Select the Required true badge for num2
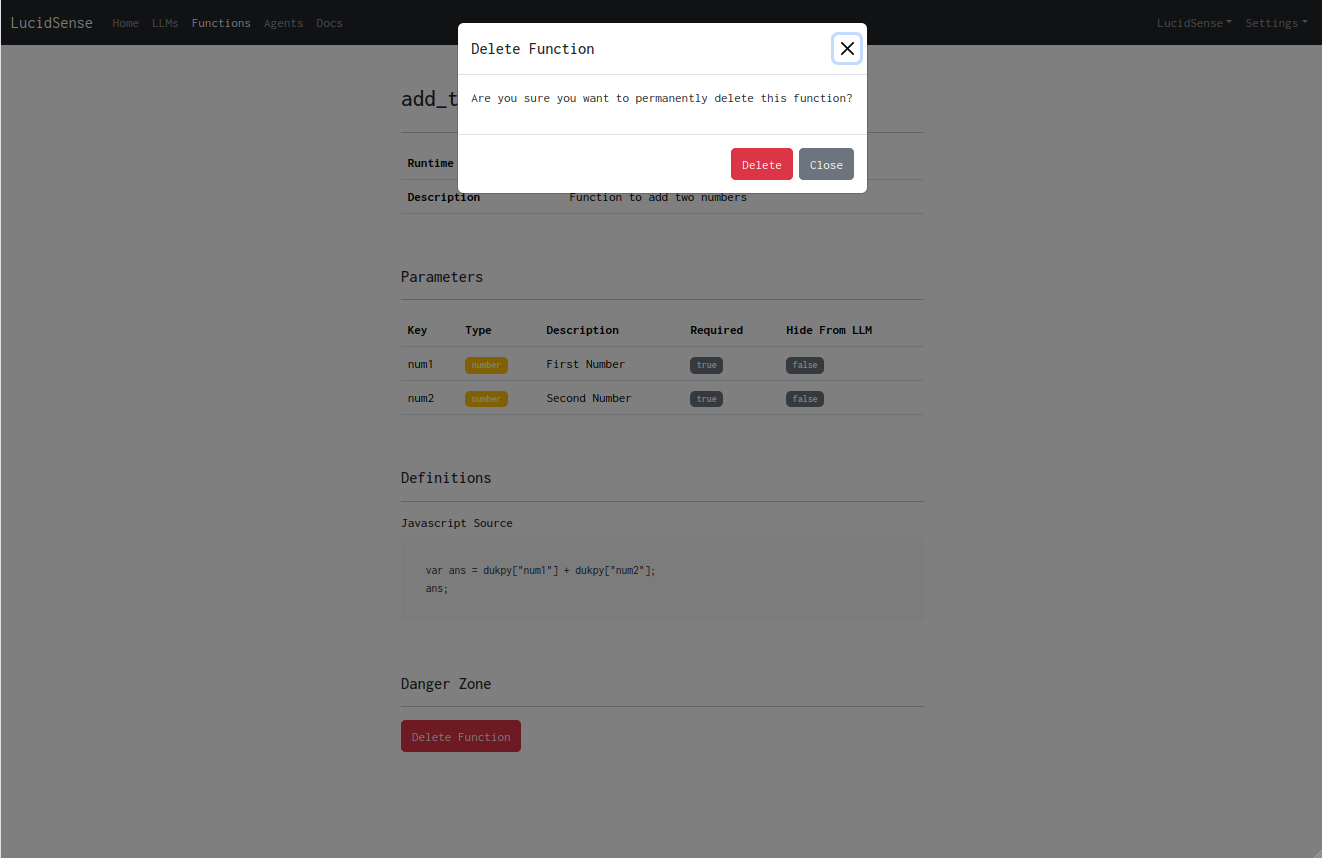The image size is (1322, 858). (706, 399)
